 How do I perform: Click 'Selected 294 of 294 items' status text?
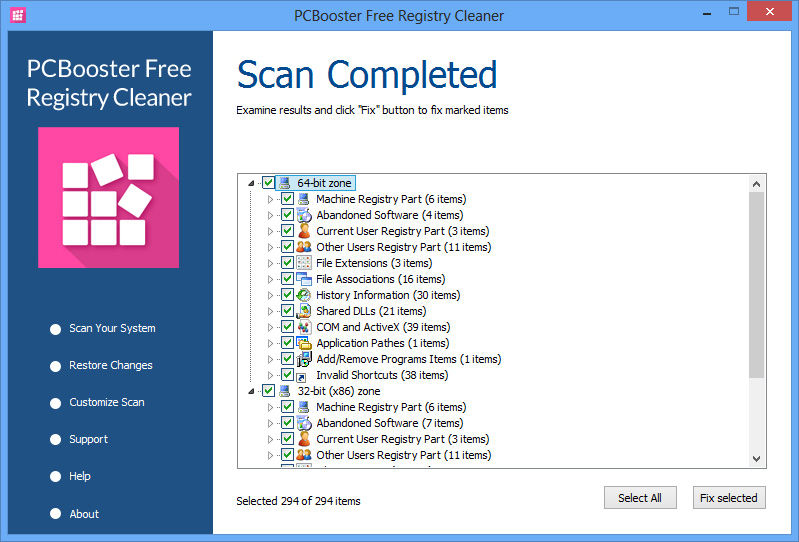(298, 501)
